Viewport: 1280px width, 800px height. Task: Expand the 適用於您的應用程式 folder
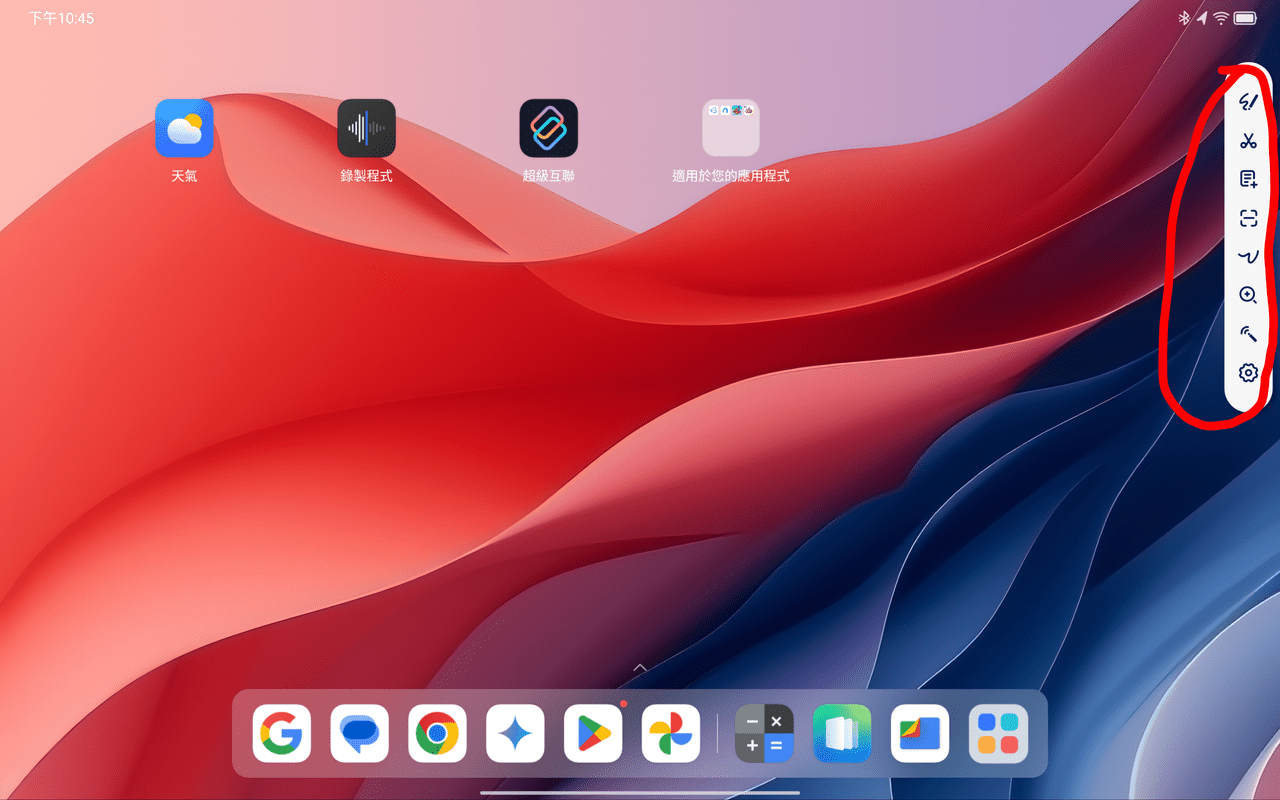(731, 128)
